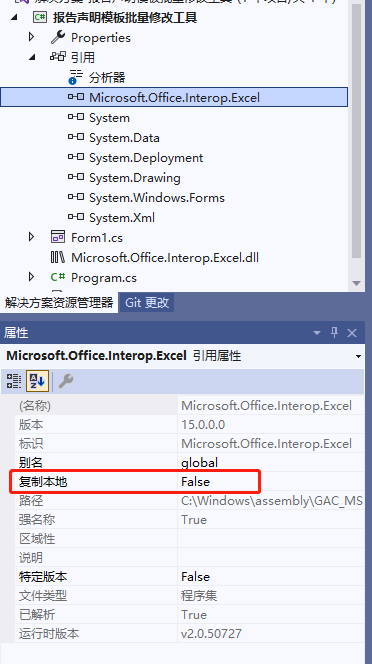The height and width of the screenshot is (664, 372).
Task: Expand the Program.cs node
Action: pyautogui.click(x=31, y=277)
